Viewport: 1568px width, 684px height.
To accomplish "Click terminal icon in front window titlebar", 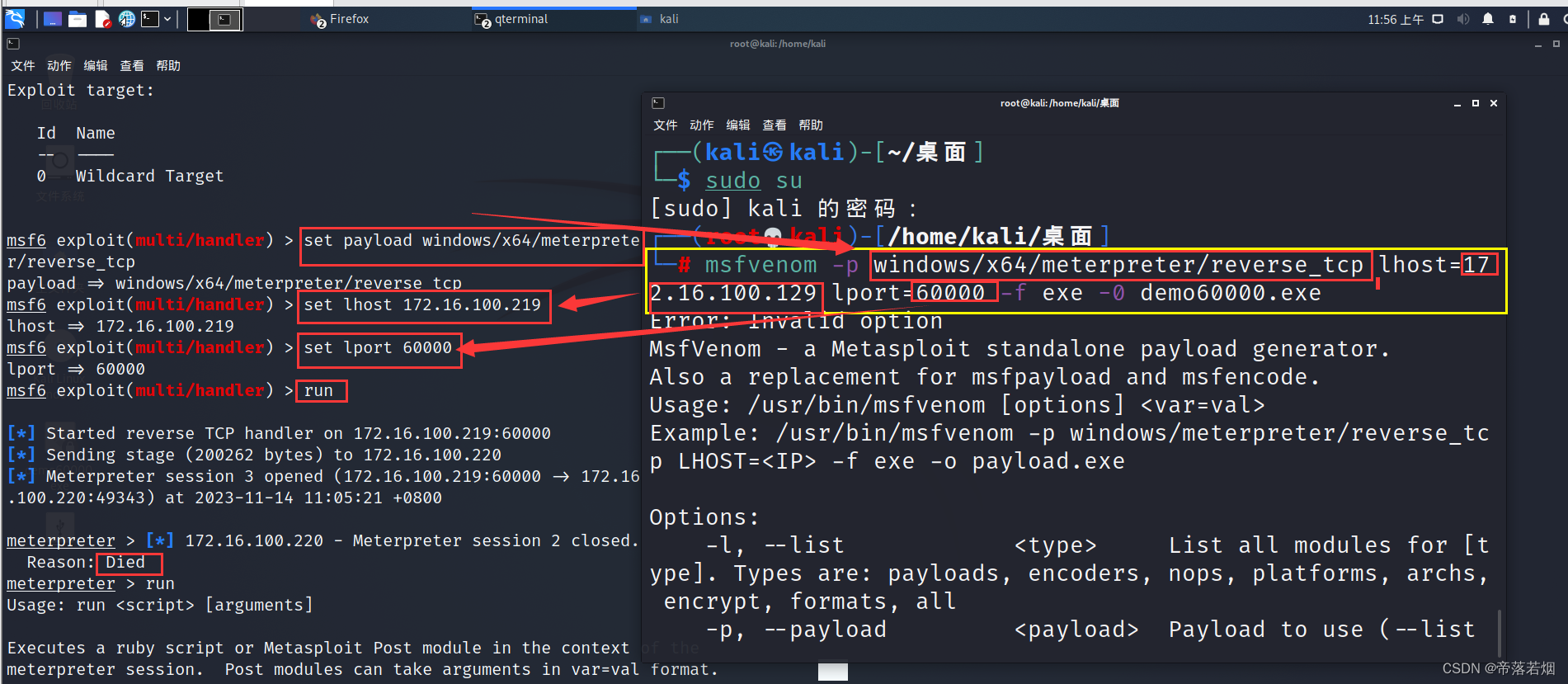I will click(x=658, y=103).
